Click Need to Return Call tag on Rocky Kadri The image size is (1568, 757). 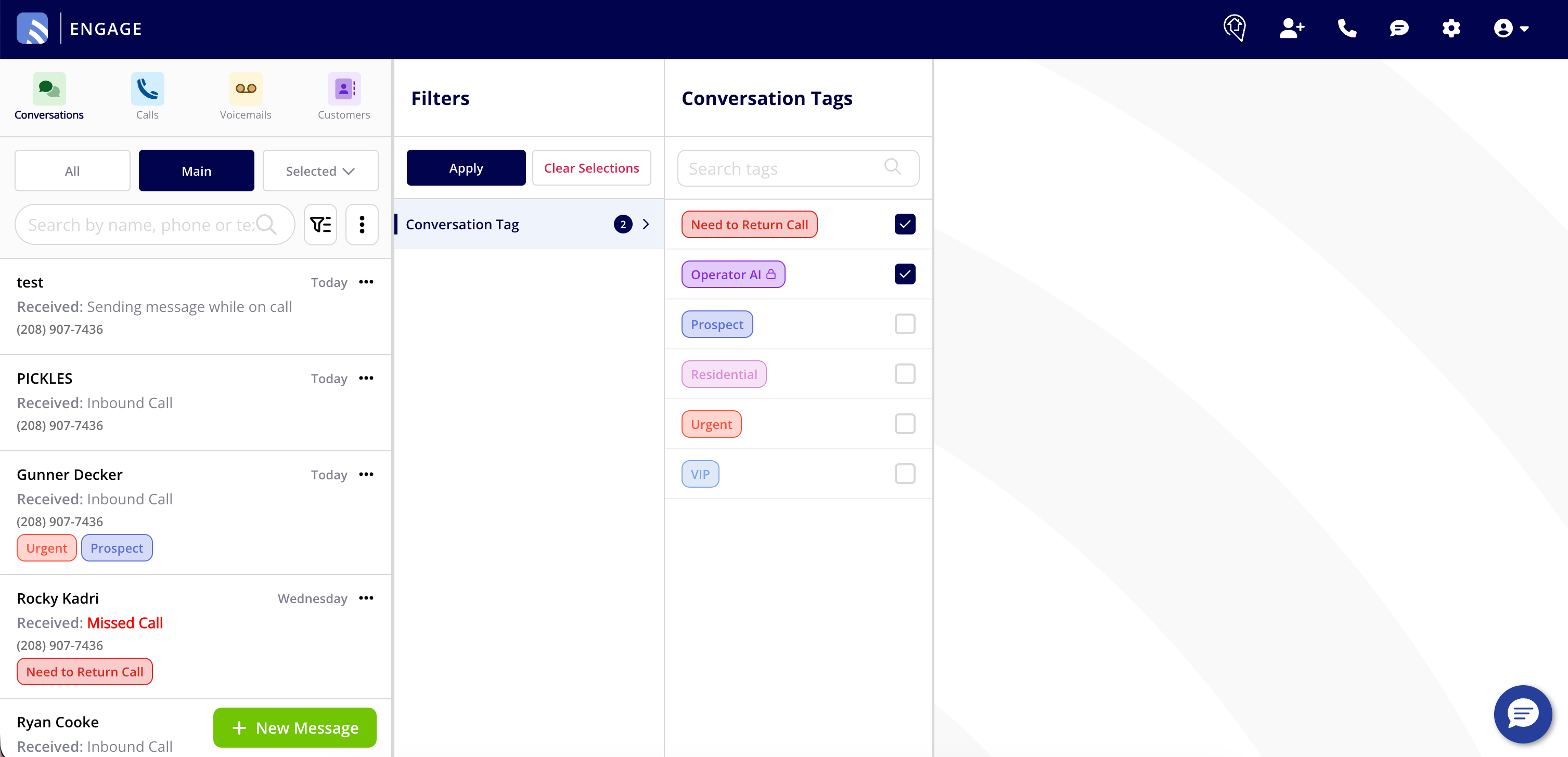pos(85,672)
